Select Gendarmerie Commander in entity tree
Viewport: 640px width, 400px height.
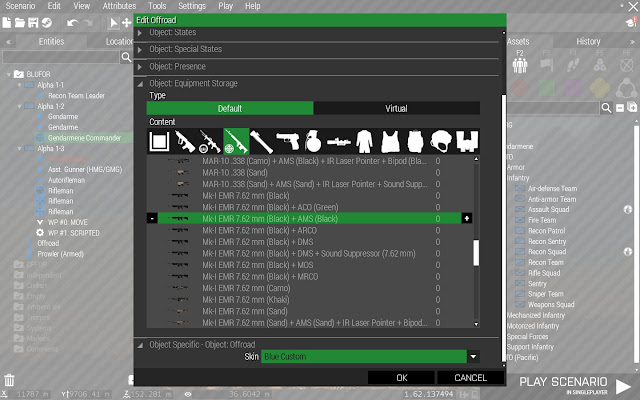[84, 138]
